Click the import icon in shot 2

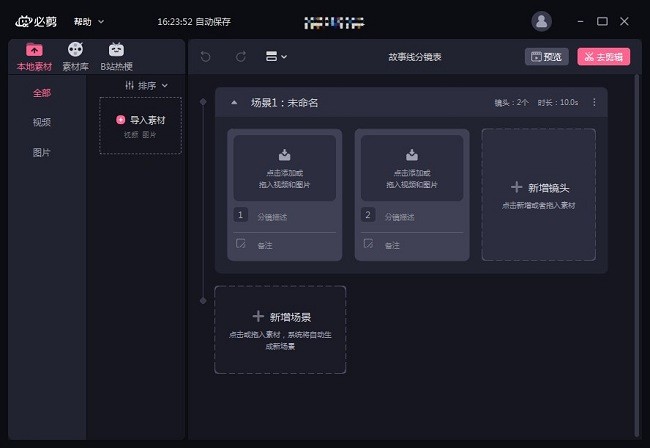point(411,154)
